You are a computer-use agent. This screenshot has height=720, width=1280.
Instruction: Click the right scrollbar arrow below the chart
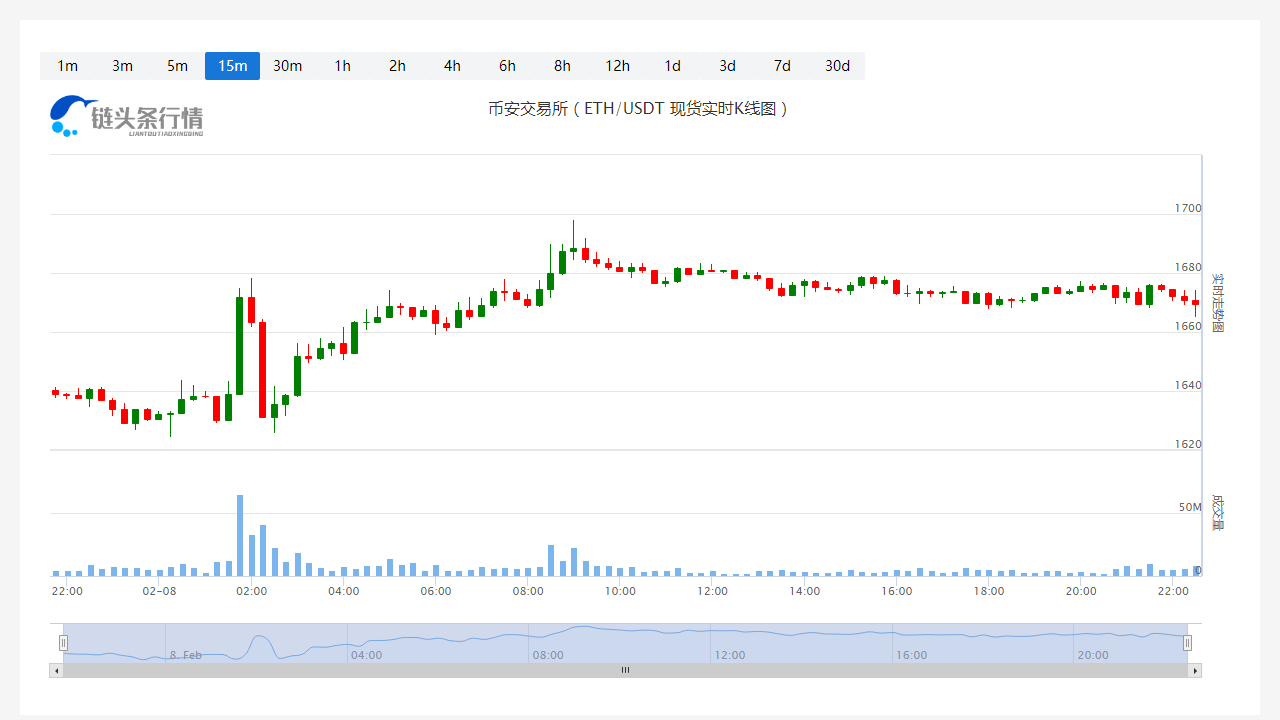(x=1194, y=671)
